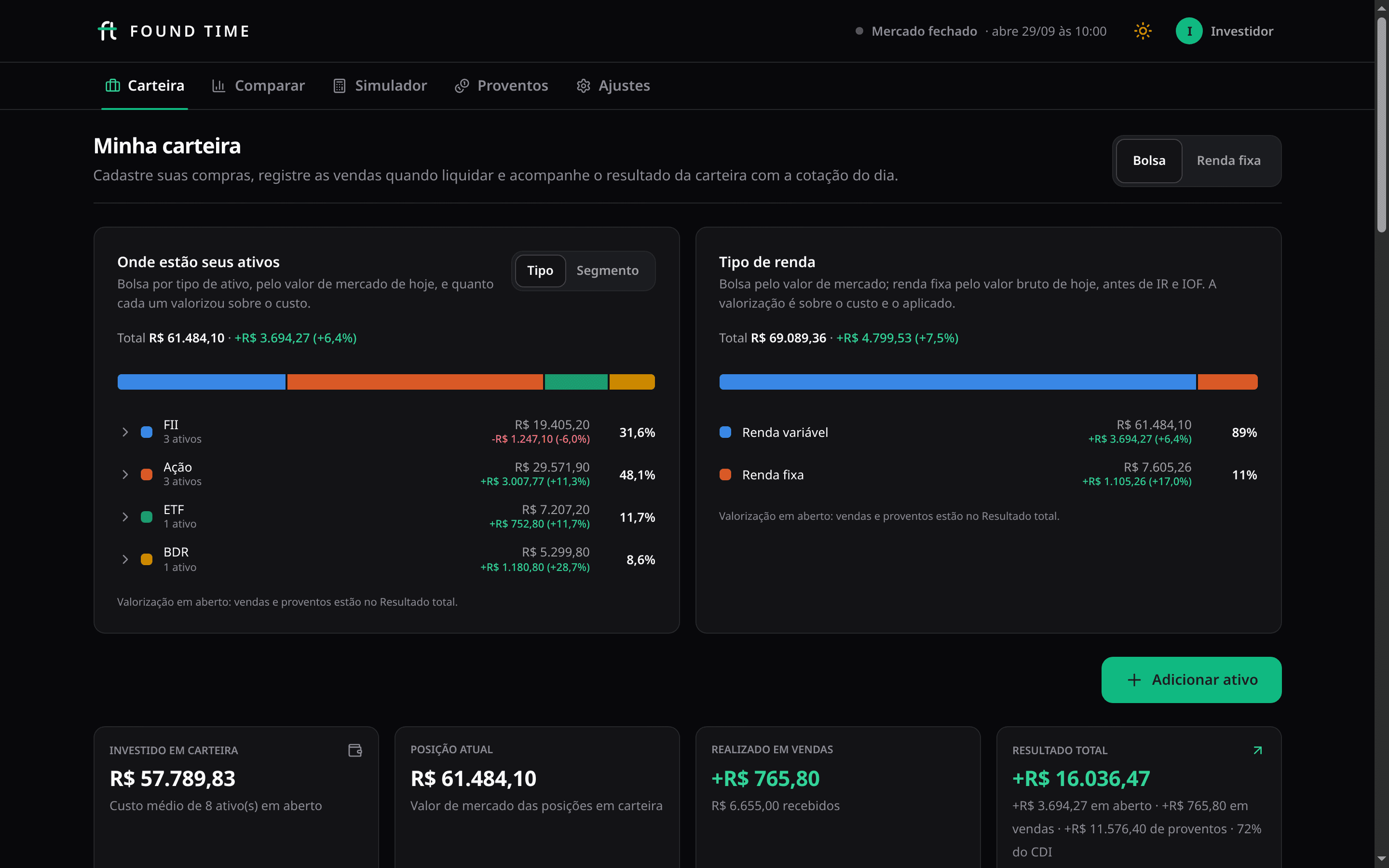1389x868 pixels.
Task: Click the Proventos coins icon
Action: pos(462,85)
